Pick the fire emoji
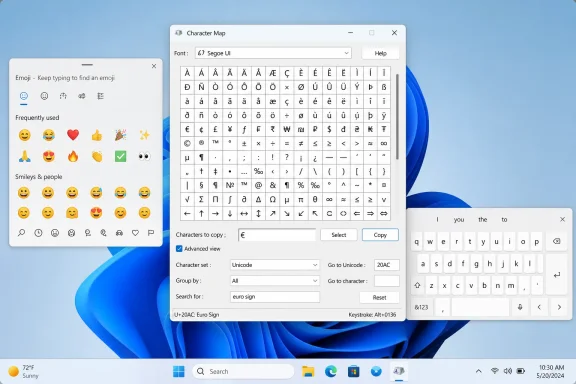 73,156
